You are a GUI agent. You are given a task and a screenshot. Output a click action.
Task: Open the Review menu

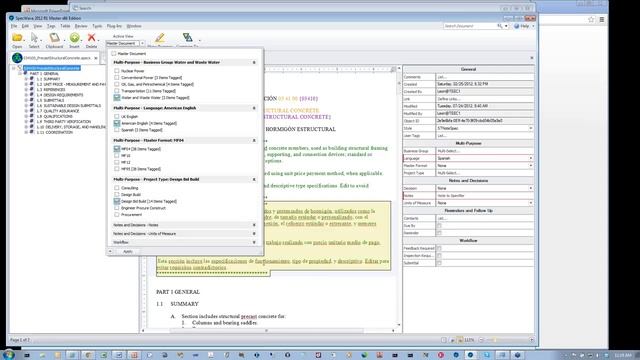(81, 26)
